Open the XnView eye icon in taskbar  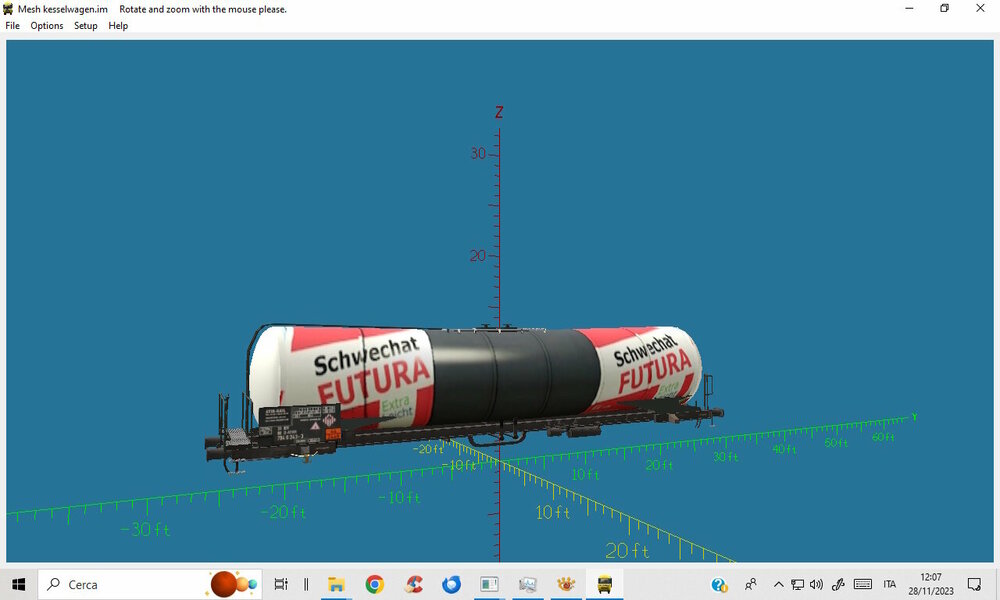[566, 584]
